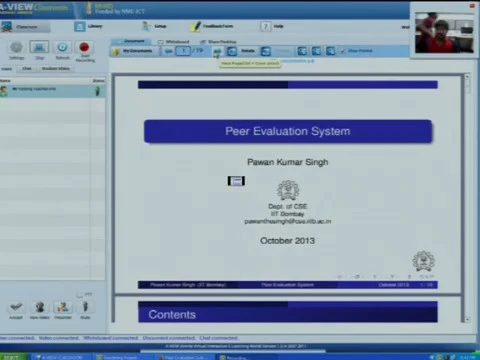Switch to the Users tab
This screenshot has width=480, height=360.
click(x=7, y=69)
